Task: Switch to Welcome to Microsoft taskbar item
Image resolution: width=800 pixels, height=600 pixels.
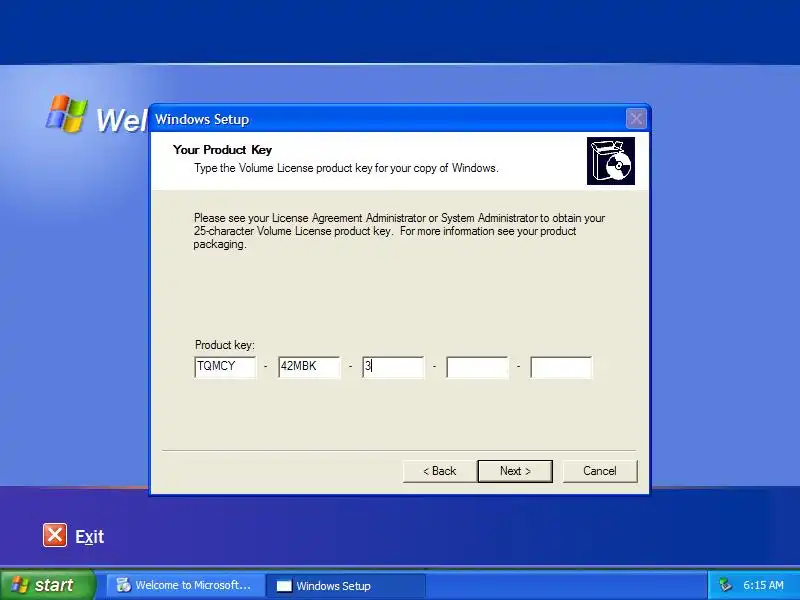Action: tap(185, 585)
